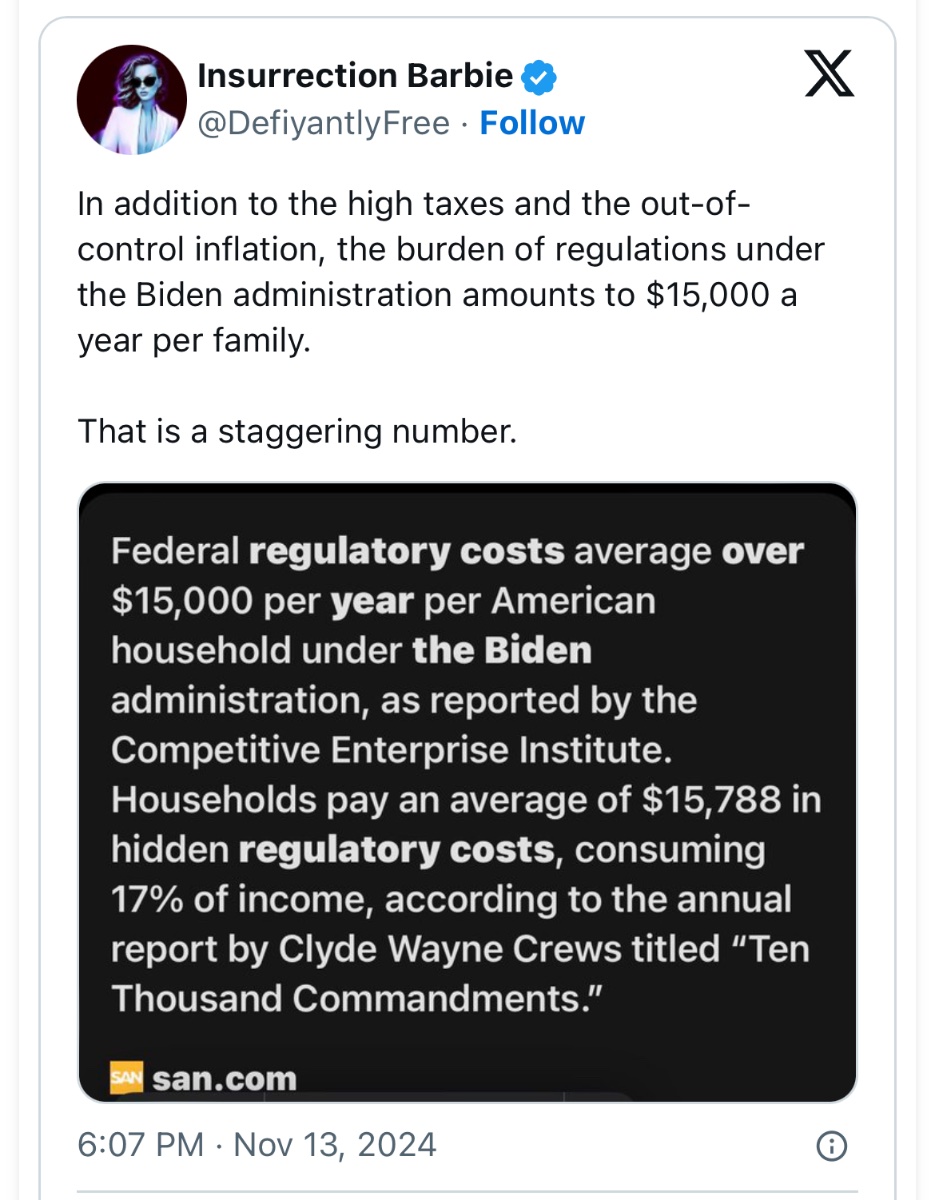Open the san.com source link
Viewport: 935px width, 1200px height.
[225, 1078]
